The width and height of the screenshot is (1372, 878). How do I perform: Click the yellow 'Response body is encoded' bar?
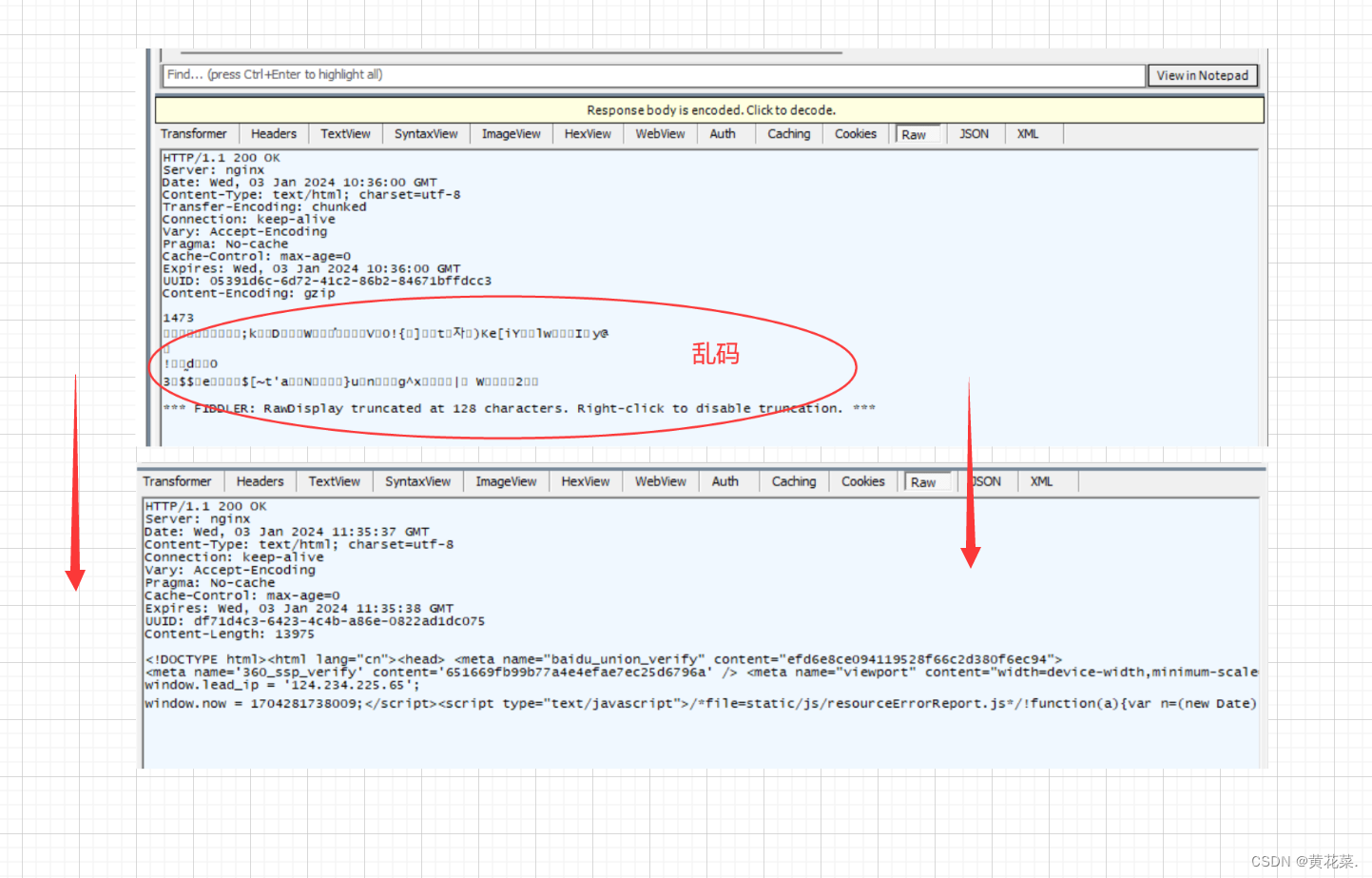pyautogui.click(x=709, y=110)
